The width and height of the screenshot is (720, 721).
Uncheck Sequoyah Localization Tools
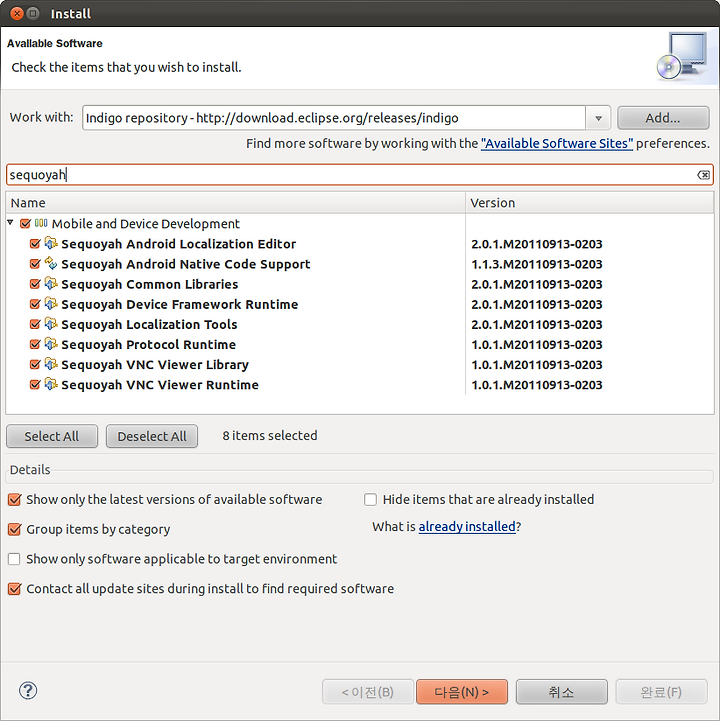pyautogui.click(x=35, y=324)
